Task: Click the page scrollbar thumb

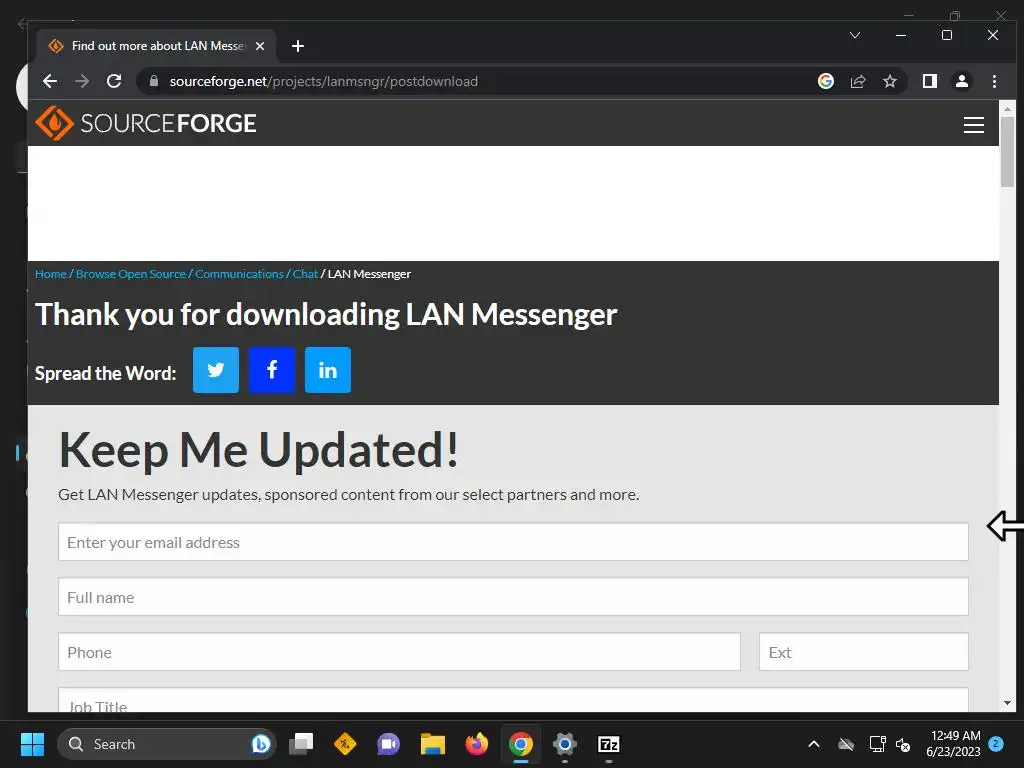Action: point(1007,152)
